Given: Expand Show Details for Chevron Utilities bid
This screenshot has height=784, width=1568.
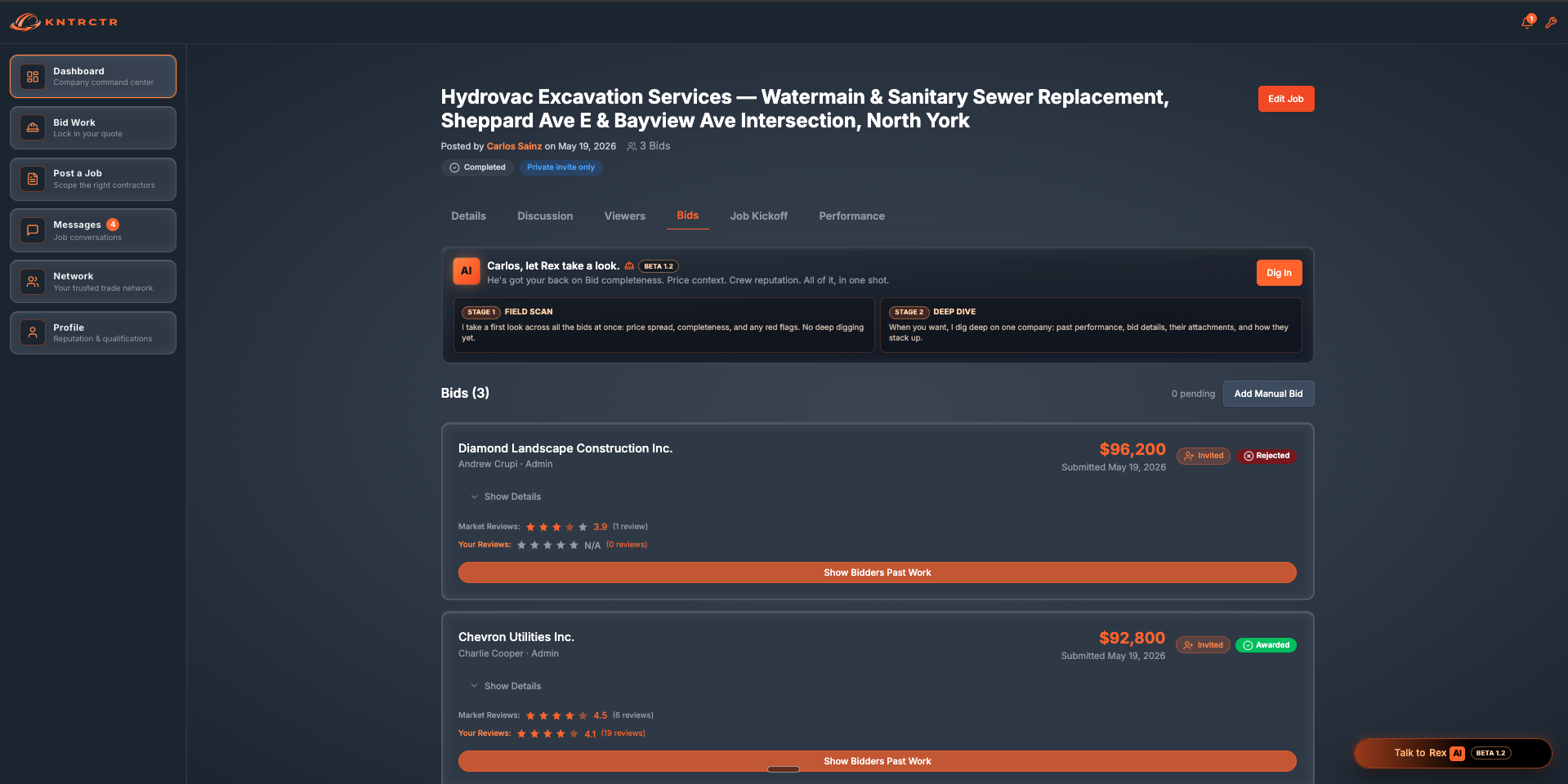Looking at the screenshot, I should click(x=506, y=686).
